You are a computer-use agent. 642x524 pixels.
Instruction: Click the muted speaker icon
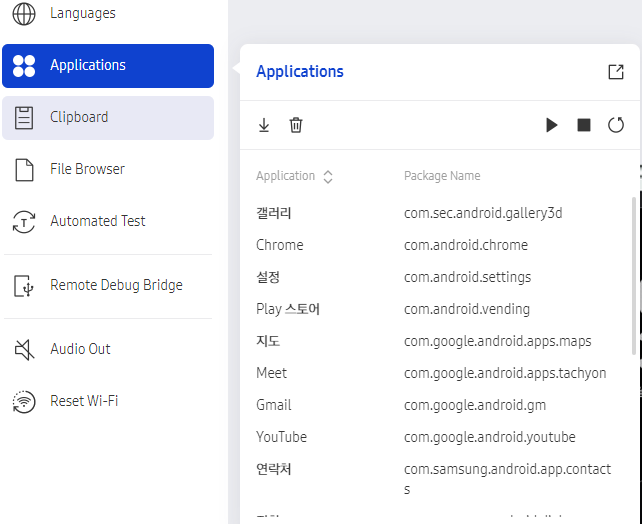tap(24, 350)
